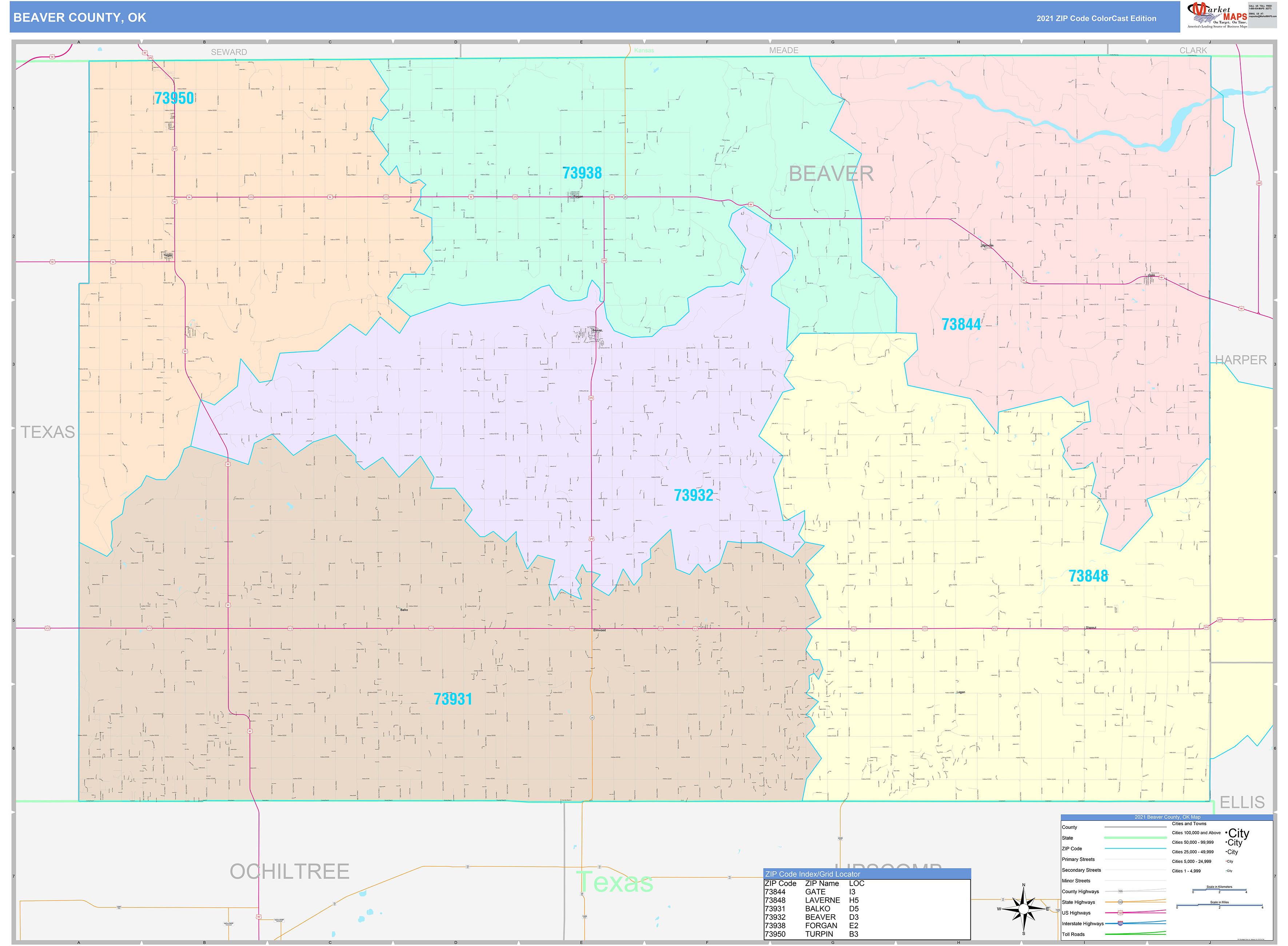The height and width of the screenshot is (946, 1288).
Task: Click the 'BEAVER COUNTY, OK' title
Action: [80, 18]
